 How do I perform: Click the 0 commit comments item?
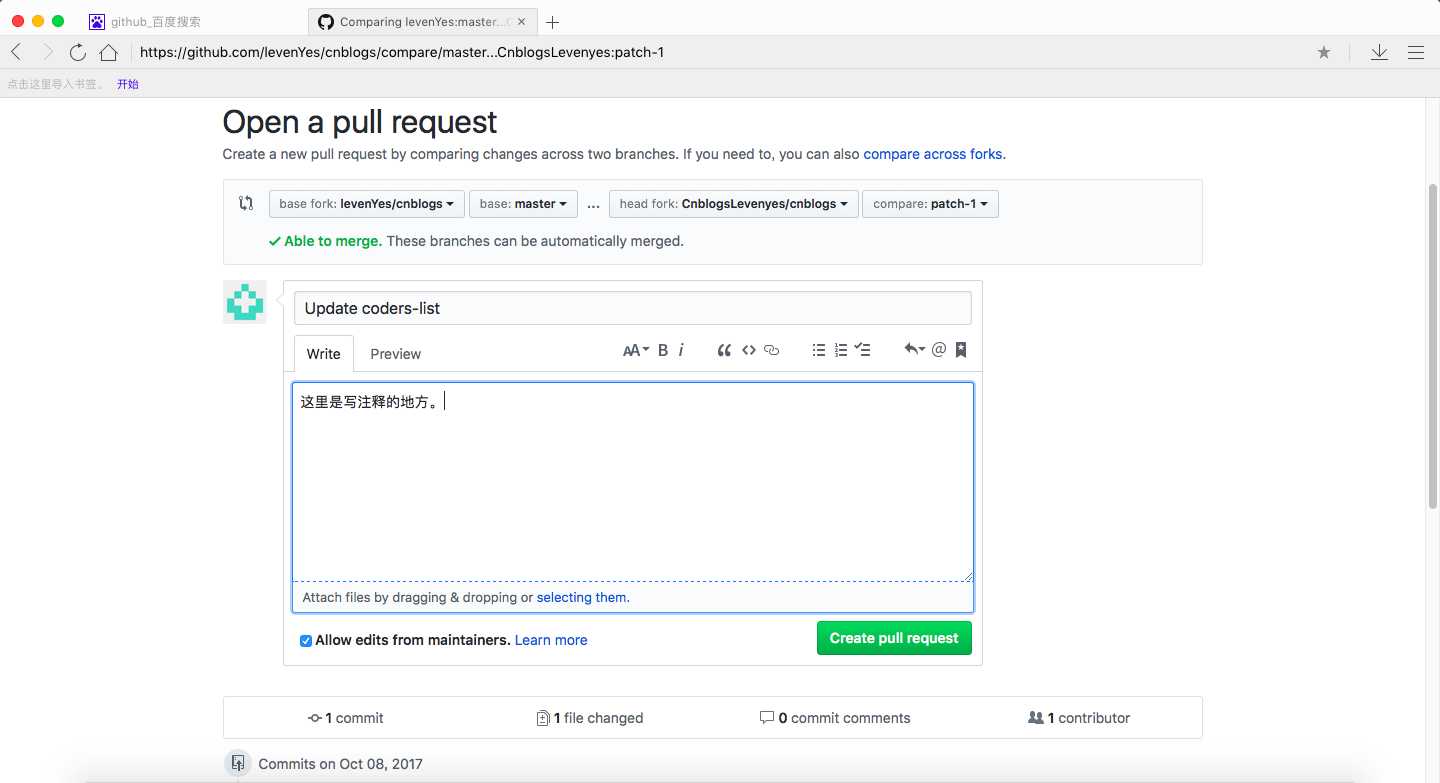point(835,718)
